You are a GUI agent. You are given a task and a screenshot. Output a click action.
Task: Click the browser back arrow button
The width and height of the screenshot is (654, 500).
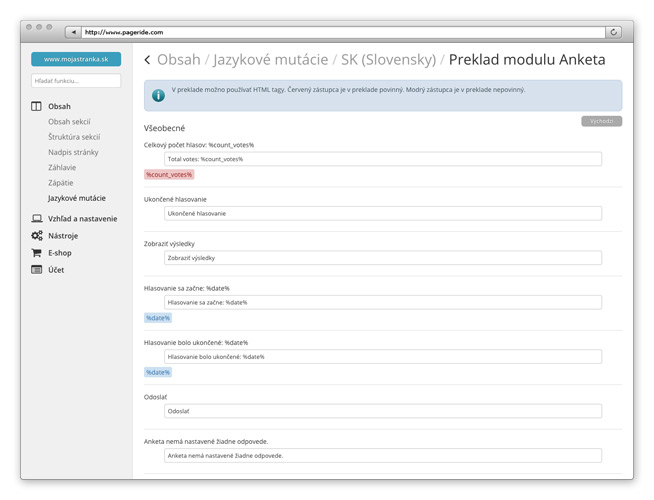coord(72,32)
